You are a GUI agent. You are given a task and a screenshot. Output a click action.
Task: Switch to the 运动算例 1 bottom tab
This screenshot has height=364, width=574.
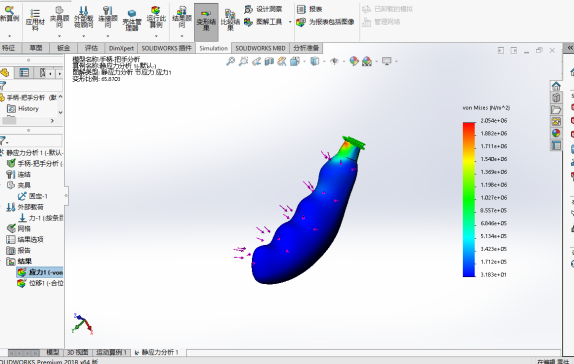tap(111, 352)
